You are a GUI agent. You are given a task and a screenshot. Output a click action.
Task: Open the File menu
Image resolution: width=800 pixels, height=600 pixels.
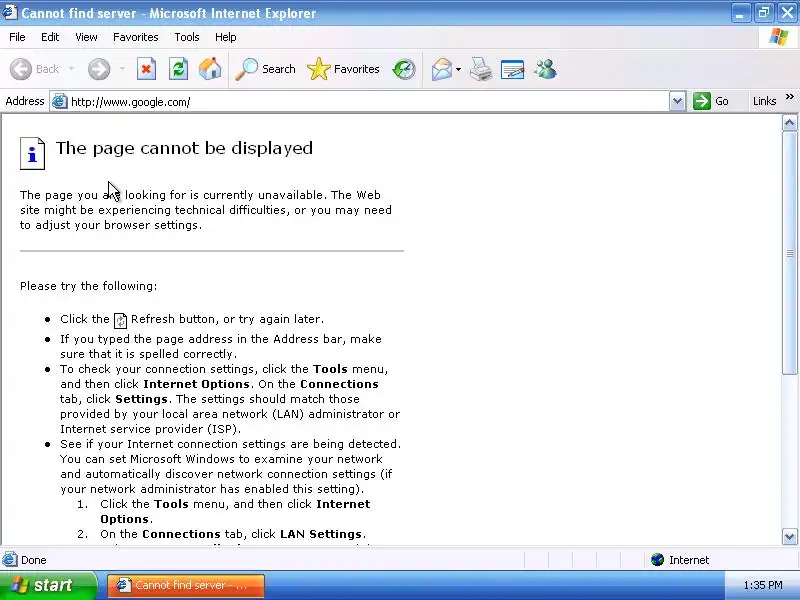17,37
